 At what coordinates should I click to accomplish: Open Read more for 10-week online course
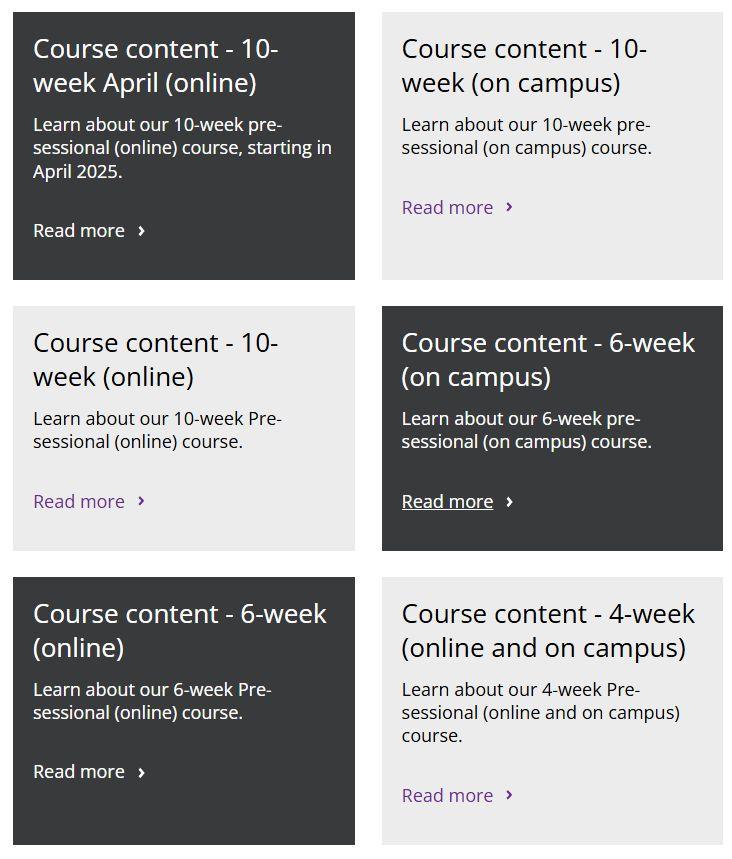pos(79,502)
